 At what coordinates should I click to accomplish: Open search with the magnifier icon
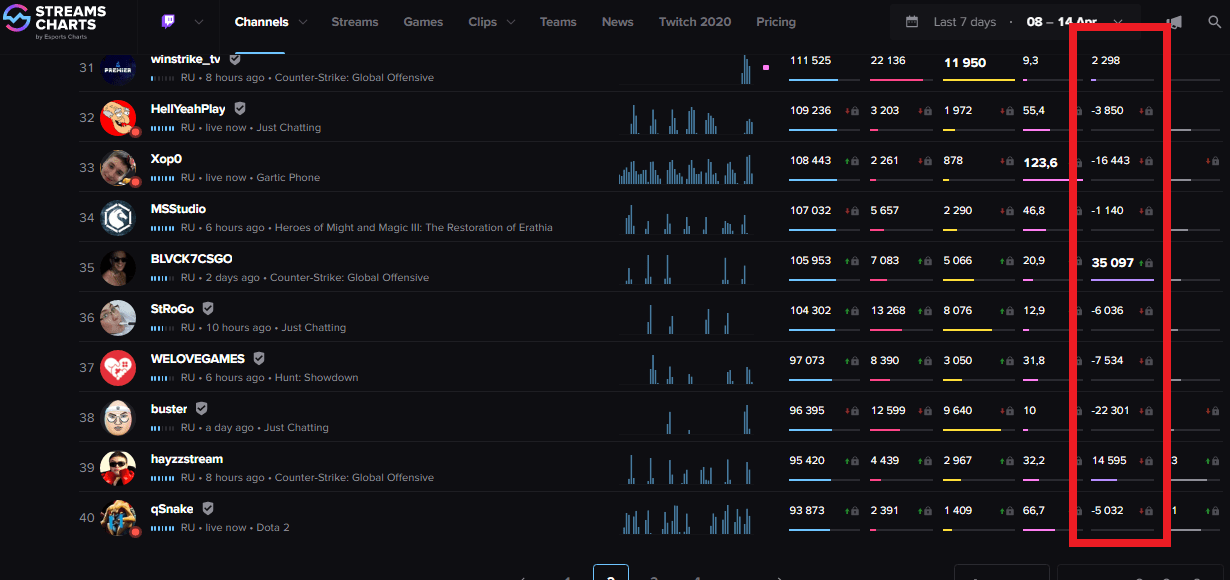click(x=1214, y=22)
